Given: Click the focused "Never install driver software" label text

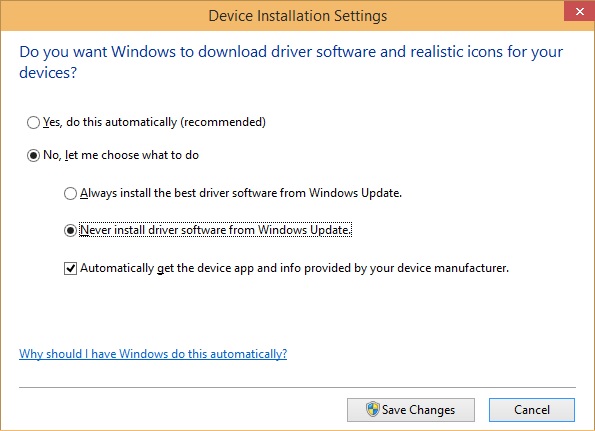Looking at the screenshot, I should coord(216,230).
